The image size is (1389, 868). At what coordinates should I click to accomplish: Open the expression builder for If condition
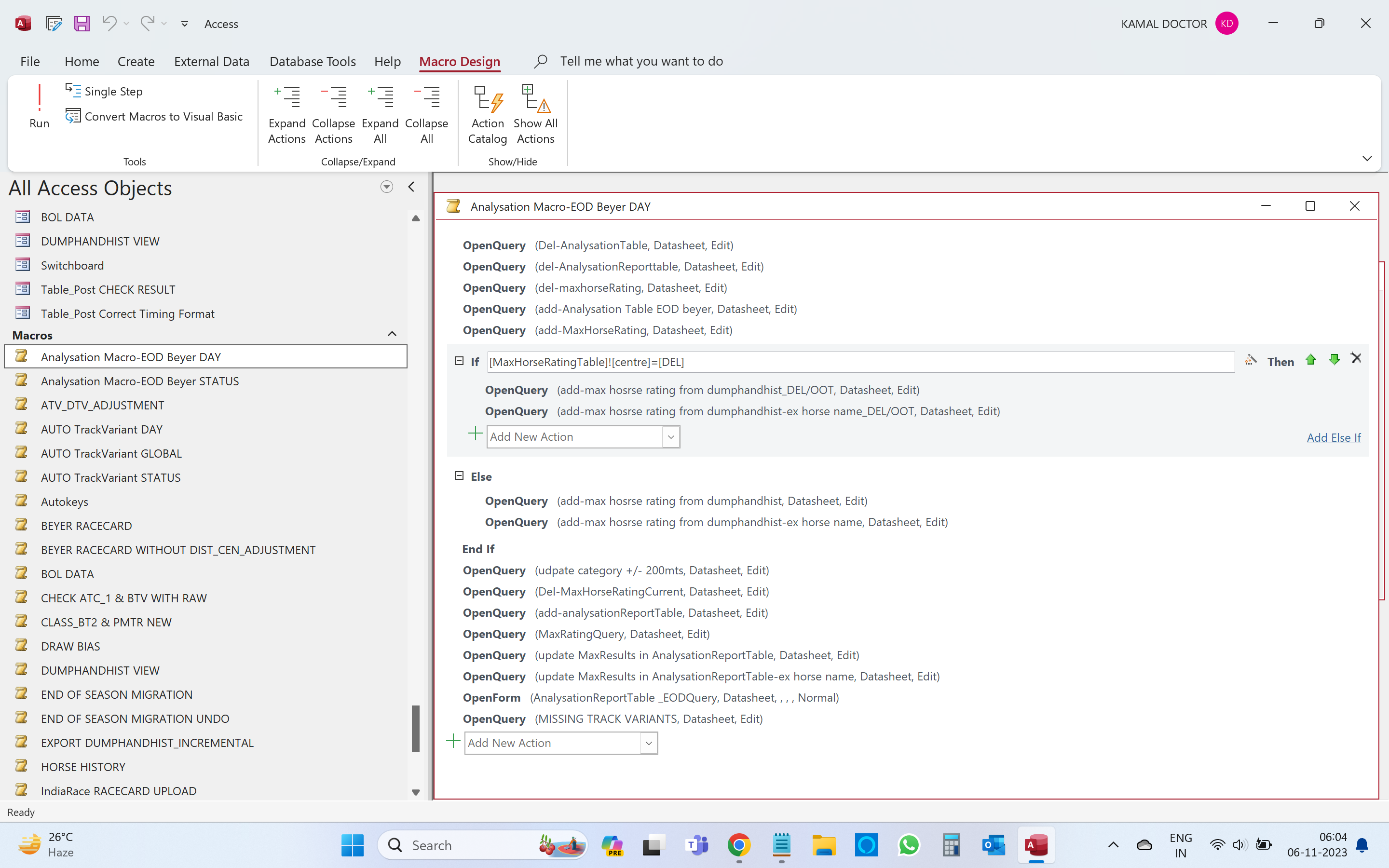(1251, 361)
